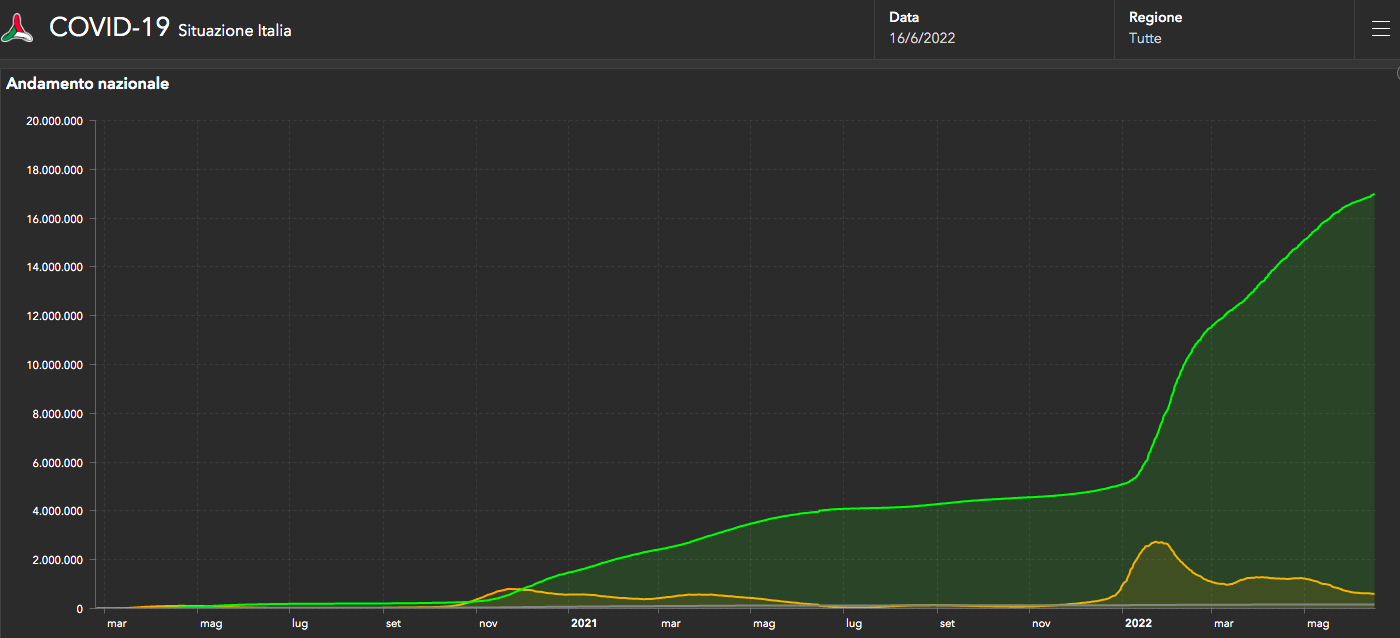Click the 2022 label on the x-axis
Viewport: 1400px width, 638px height.
coord(1138,624)
